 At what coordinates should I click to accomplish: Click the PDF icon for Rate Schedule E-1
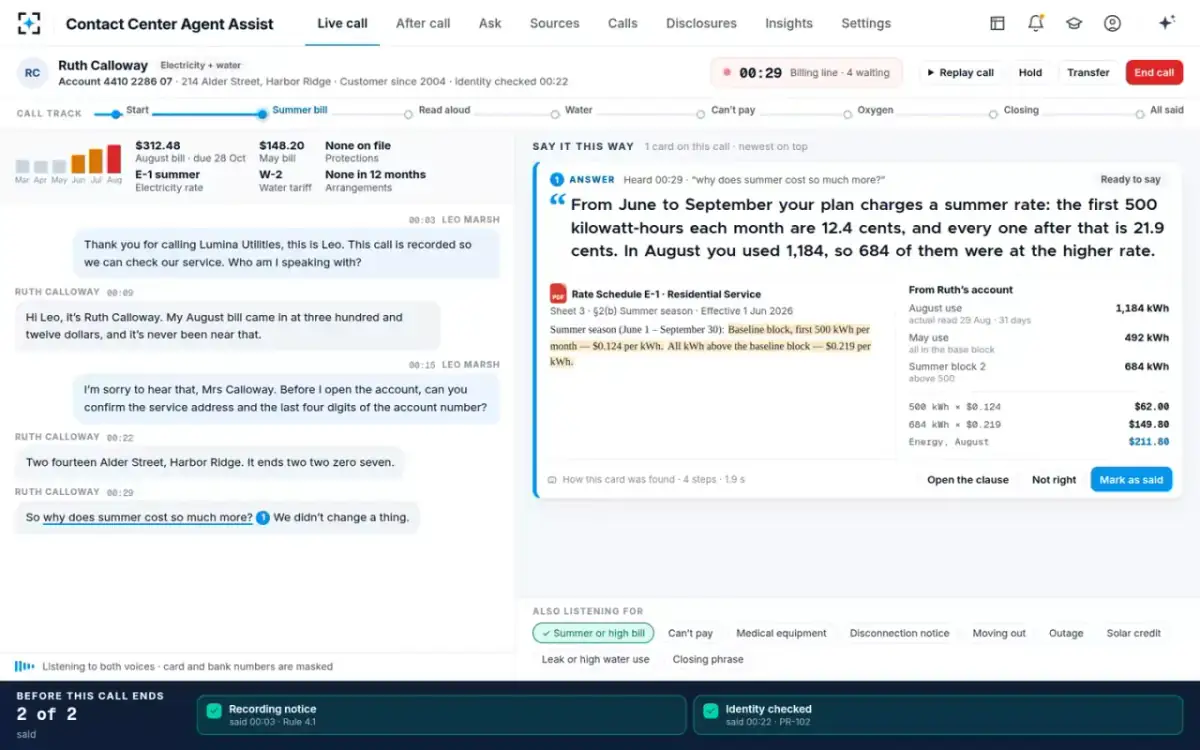pos(558,294)
